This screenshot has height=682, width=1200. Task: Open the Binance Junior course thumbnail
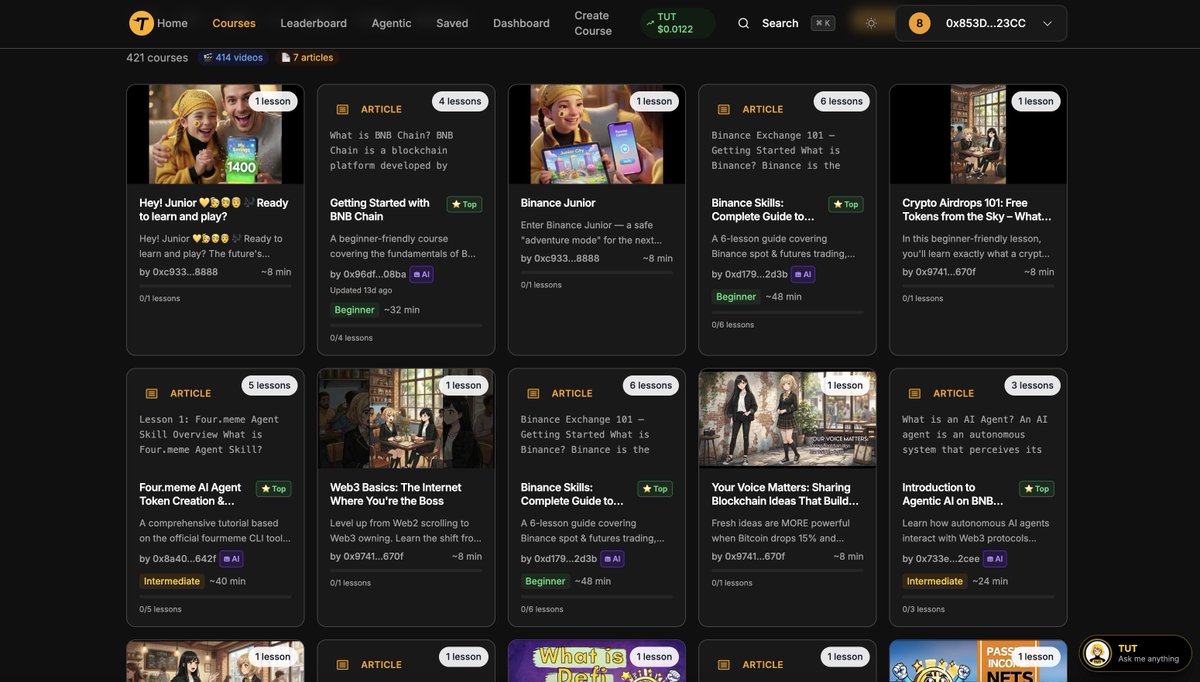pos(597,134)
